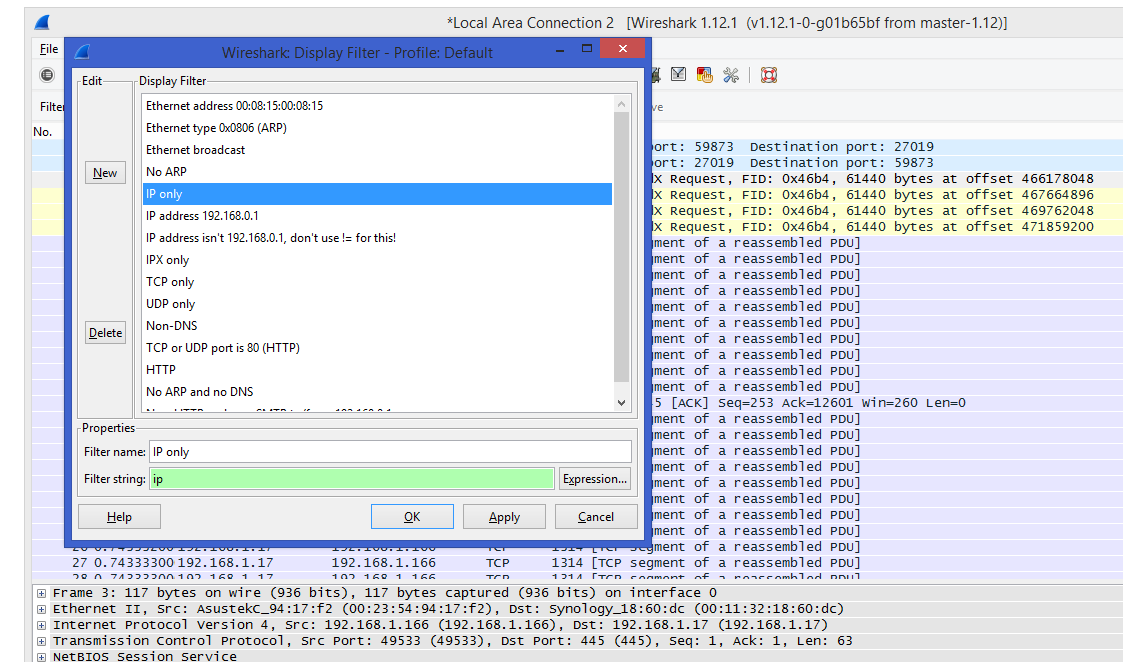Select packet 27 in the packet list
The height and width of the screenshot is (662, 1123).
[577, 563]
